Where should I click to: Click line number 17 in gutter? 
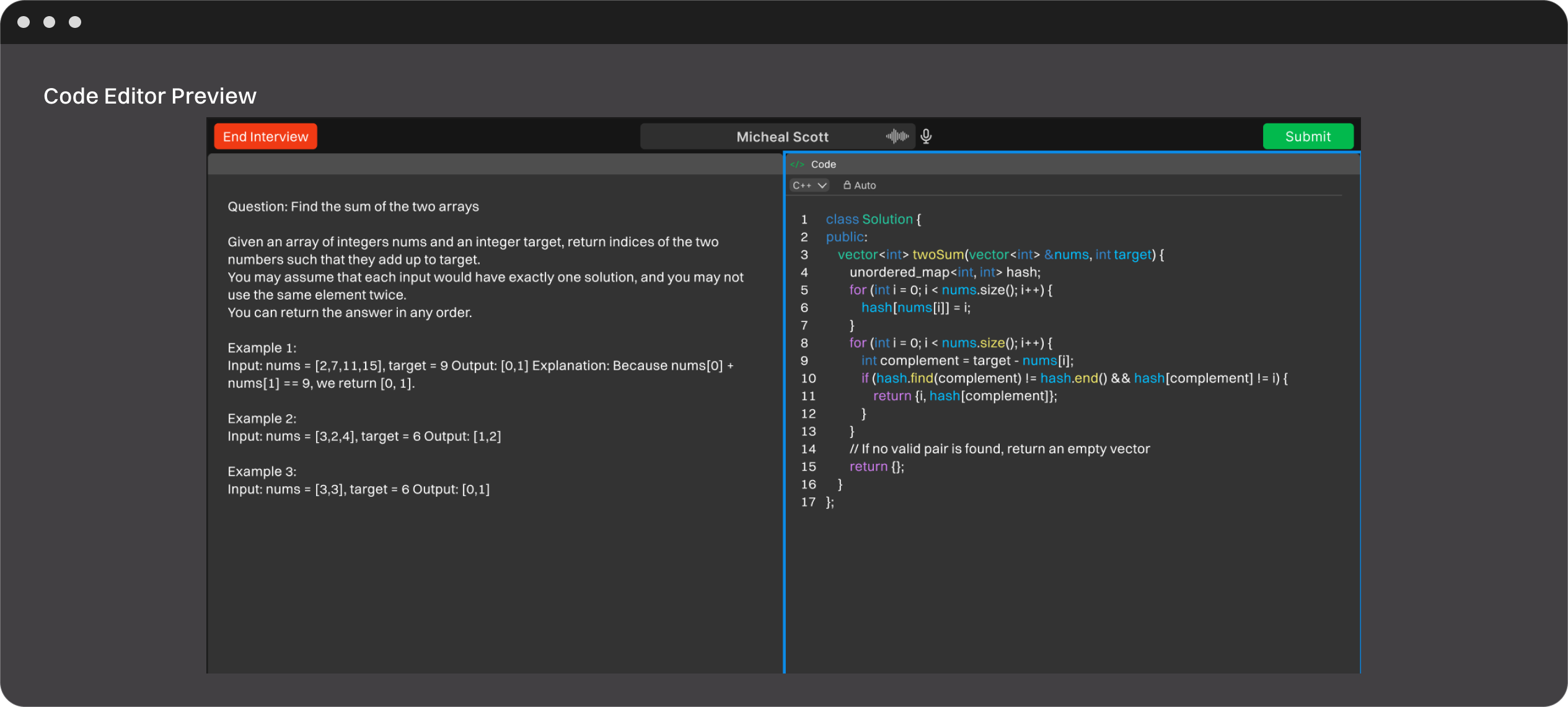[x=808, y=502]
